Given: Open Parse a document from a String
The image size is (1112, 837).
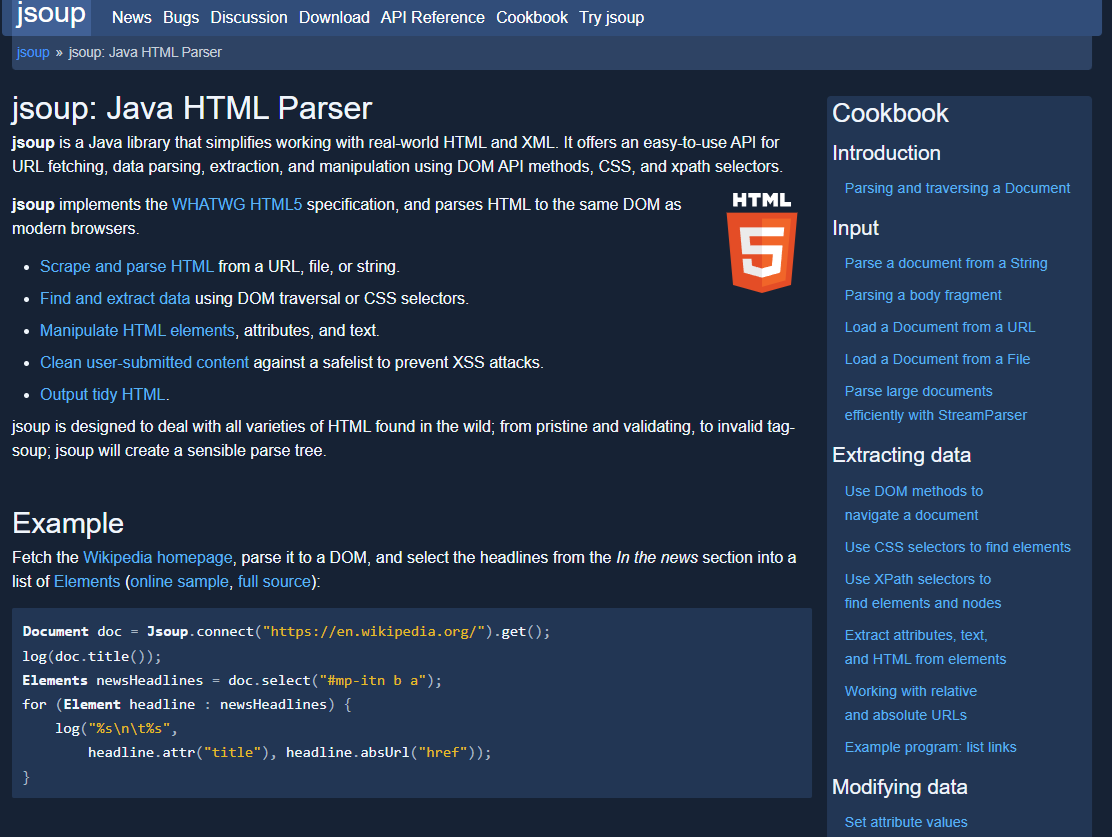Looking at the screenshot, I should click(x=946, y=263).
